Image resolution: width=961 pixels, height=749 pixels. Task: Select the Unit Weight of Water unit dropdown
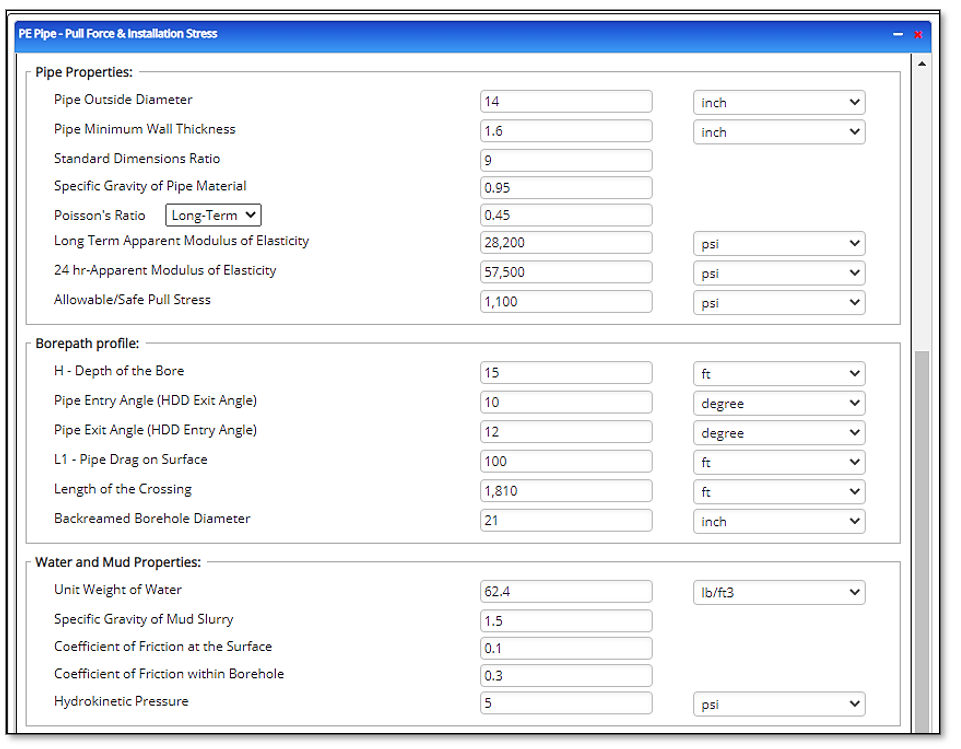click(779, 592)
